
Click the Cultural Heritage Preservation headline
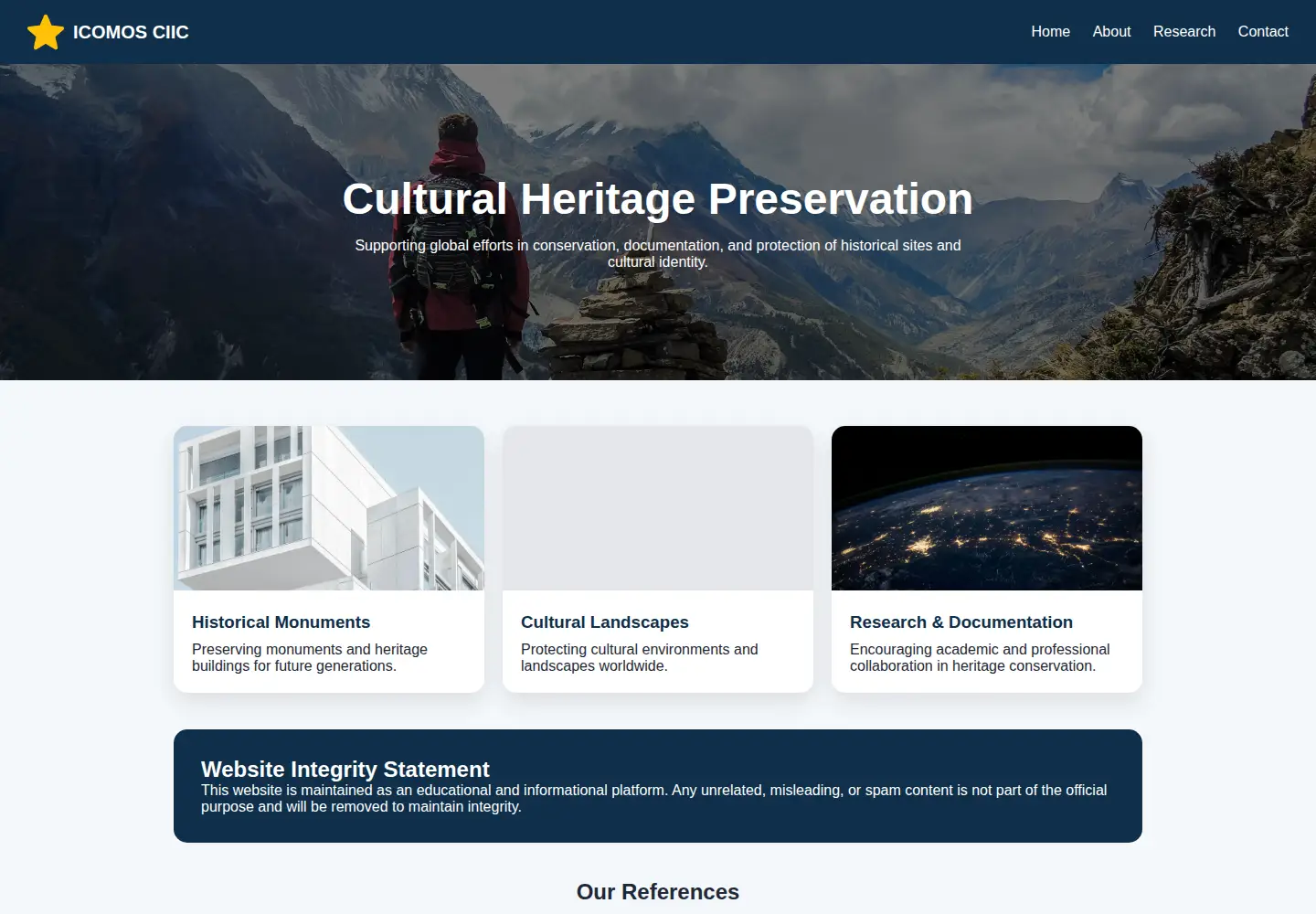[x=658, y=198]
